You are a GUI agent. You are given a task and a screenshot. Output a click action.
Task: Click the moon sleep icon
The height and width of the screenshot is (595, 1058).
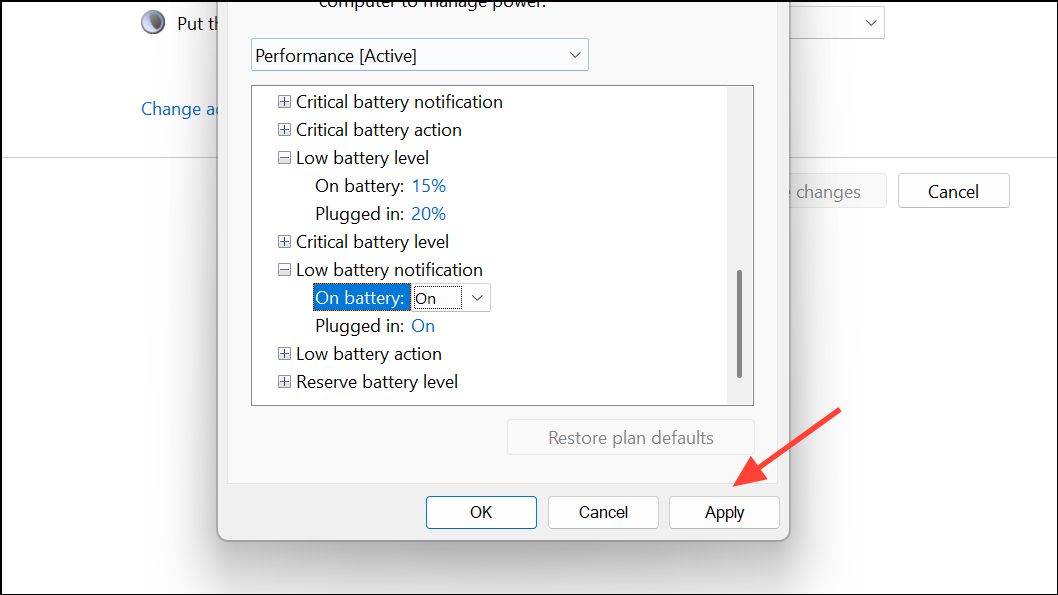[153, 22]
